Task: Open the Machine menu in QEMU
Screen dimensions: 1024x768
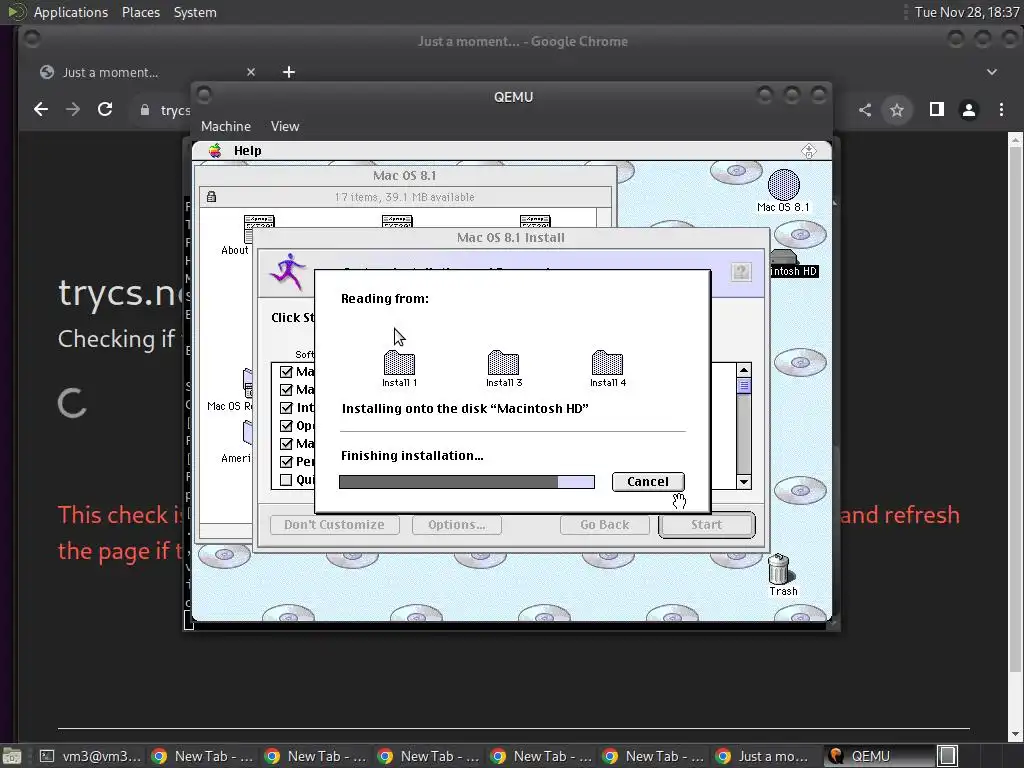Action: pyautogui.click(x=226, y=126)
